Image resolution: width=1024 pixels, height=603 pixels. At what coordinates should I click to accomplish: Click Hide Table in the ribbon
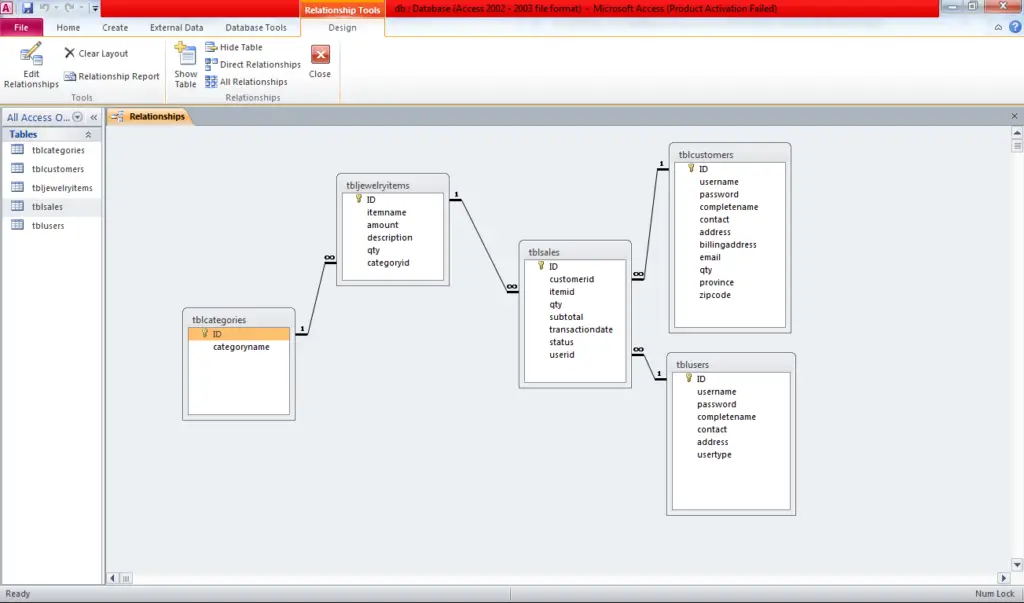tap(234, 47)
